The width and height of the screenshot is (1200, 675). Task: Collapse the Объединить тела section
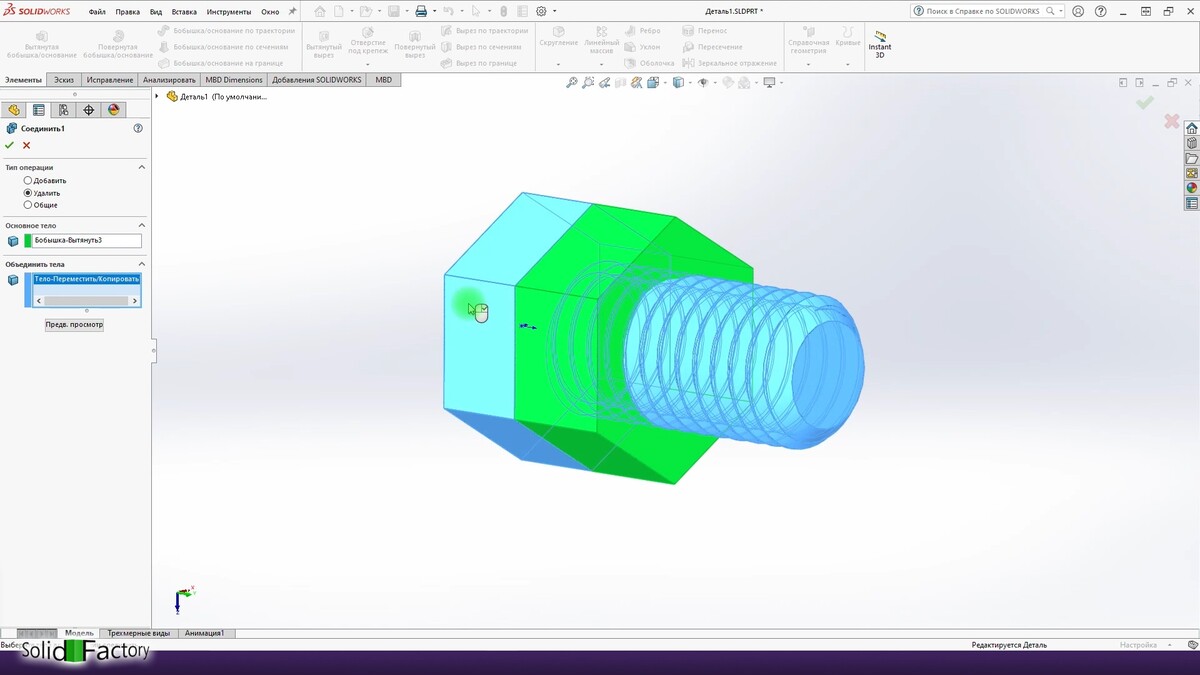[x=141, y=265]
